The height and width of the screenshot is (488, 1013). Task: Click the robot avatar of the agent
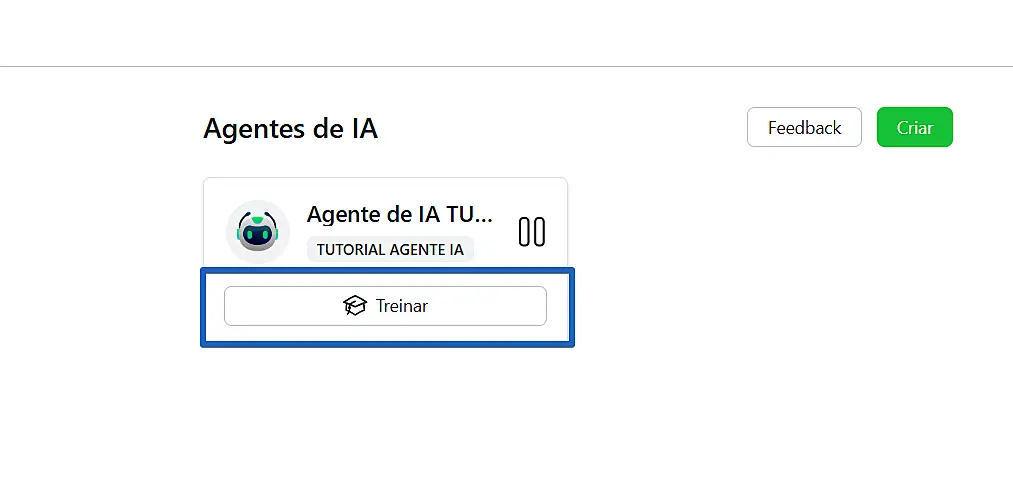pos(257,231)
